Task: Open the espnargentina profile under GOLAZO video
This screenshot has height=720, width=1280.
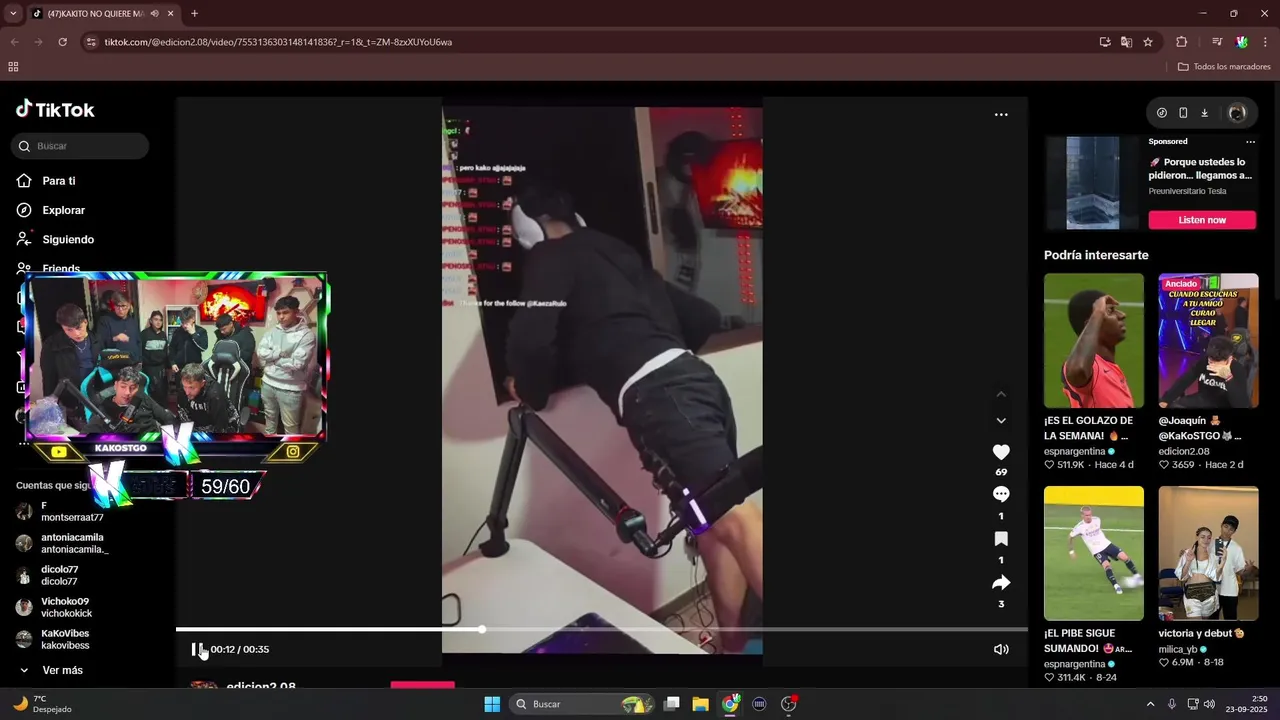Action: tap(1074, 451)
